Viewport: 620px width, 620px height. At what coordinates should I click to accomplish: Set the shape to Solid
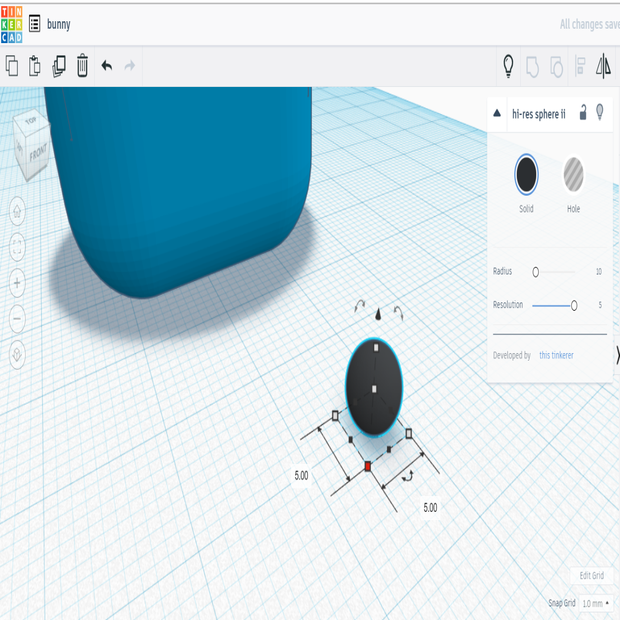point(526,175)
